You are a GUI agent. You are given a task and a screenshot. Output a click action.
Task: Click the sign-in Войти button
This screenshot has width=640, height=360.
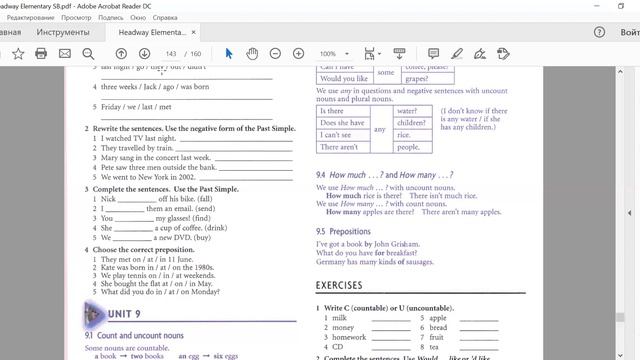[630, 32]
